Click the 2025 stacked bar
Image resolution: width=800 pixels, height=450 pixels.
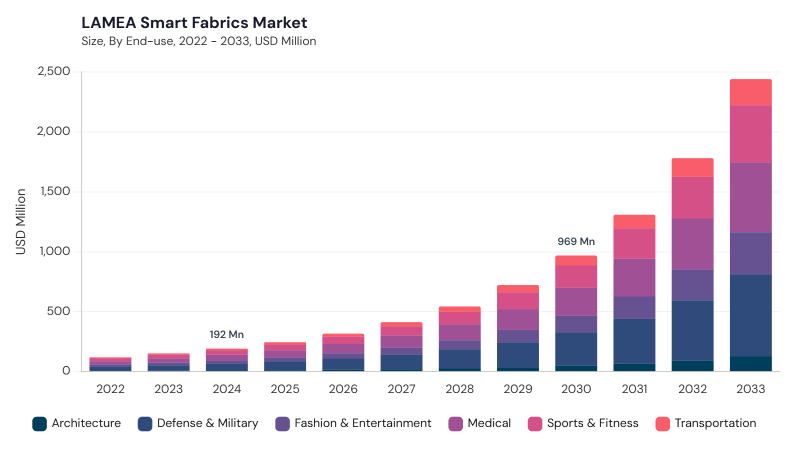(285, 357)
